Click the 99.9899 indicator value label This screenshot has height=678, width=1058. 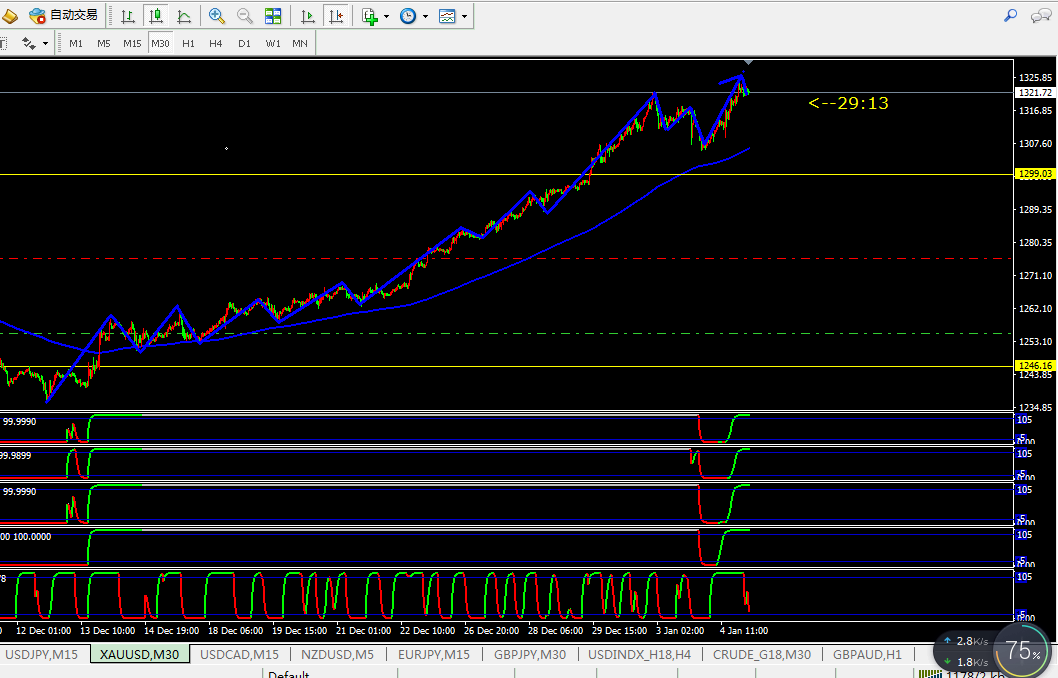pyautogui.click(x=16, y=456)
